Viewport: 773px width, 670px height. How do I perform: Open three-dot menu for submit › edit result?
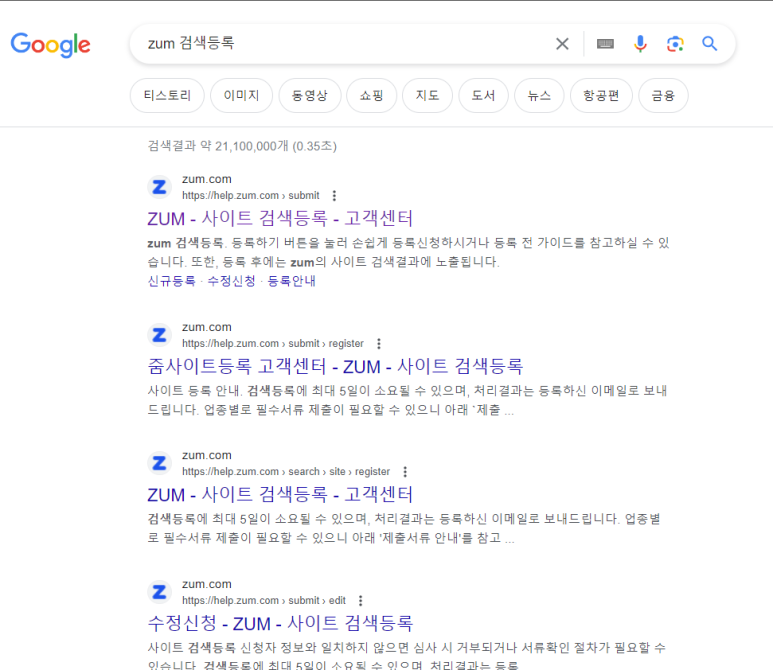point(360,600)
